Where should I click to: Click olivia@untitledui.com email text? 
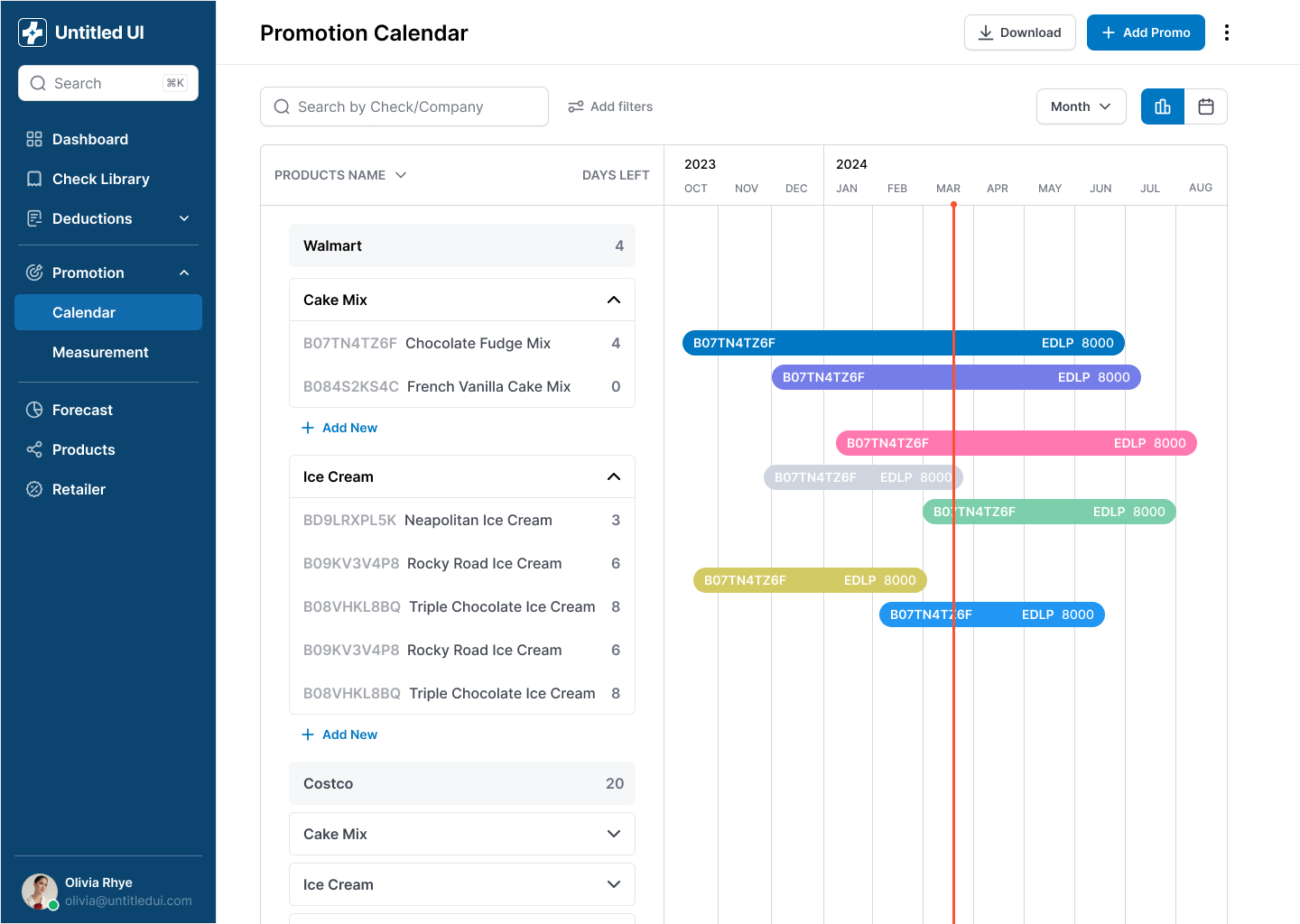tap(128, 901)
